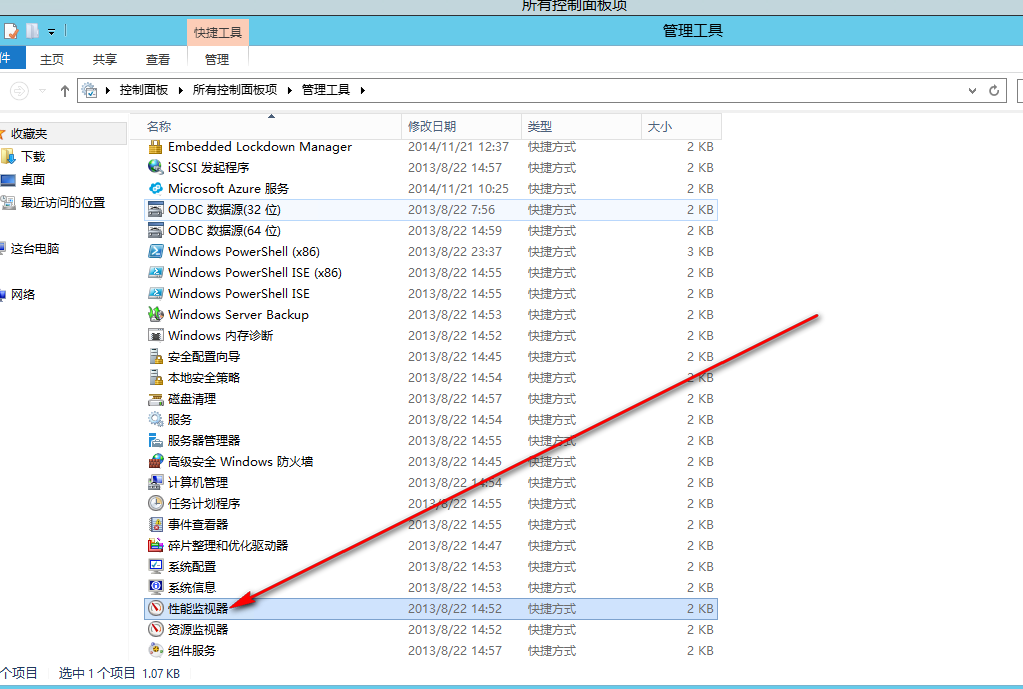Click the Windows PowerShell ISE icon

click(156, 293)
